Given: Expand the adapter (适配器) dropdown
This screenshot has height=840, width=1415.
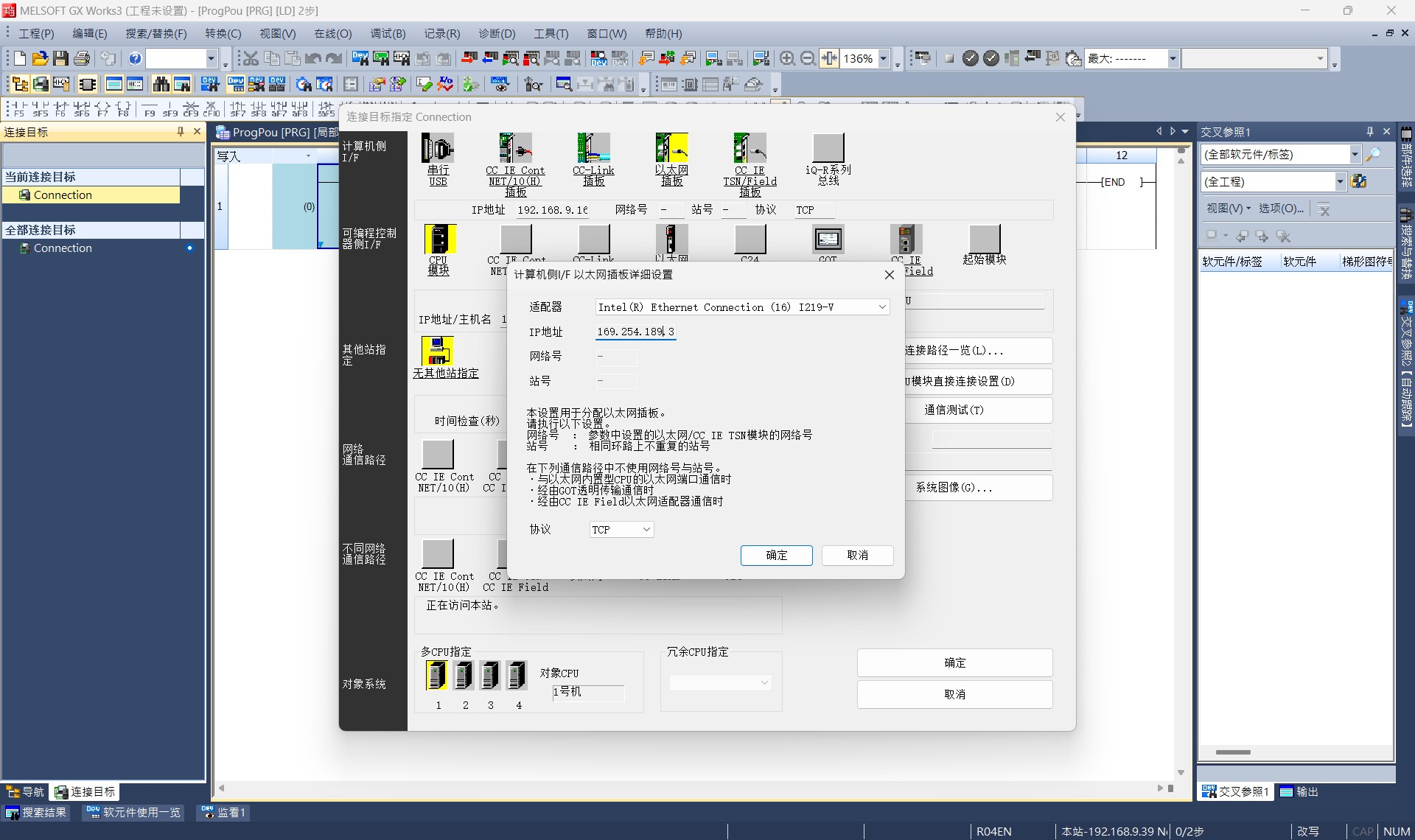Looking at the screenshot, I should click(881, 307).
